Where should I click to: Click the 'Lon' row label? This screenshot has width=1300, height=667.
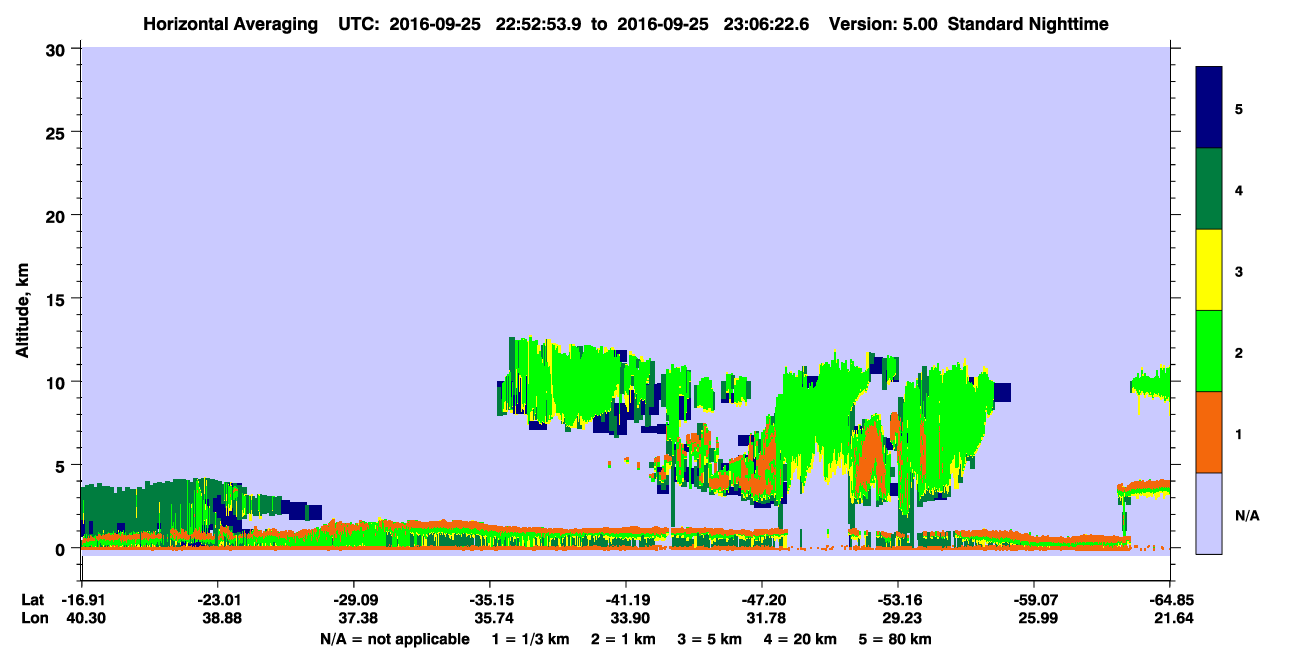pos(33,619)
